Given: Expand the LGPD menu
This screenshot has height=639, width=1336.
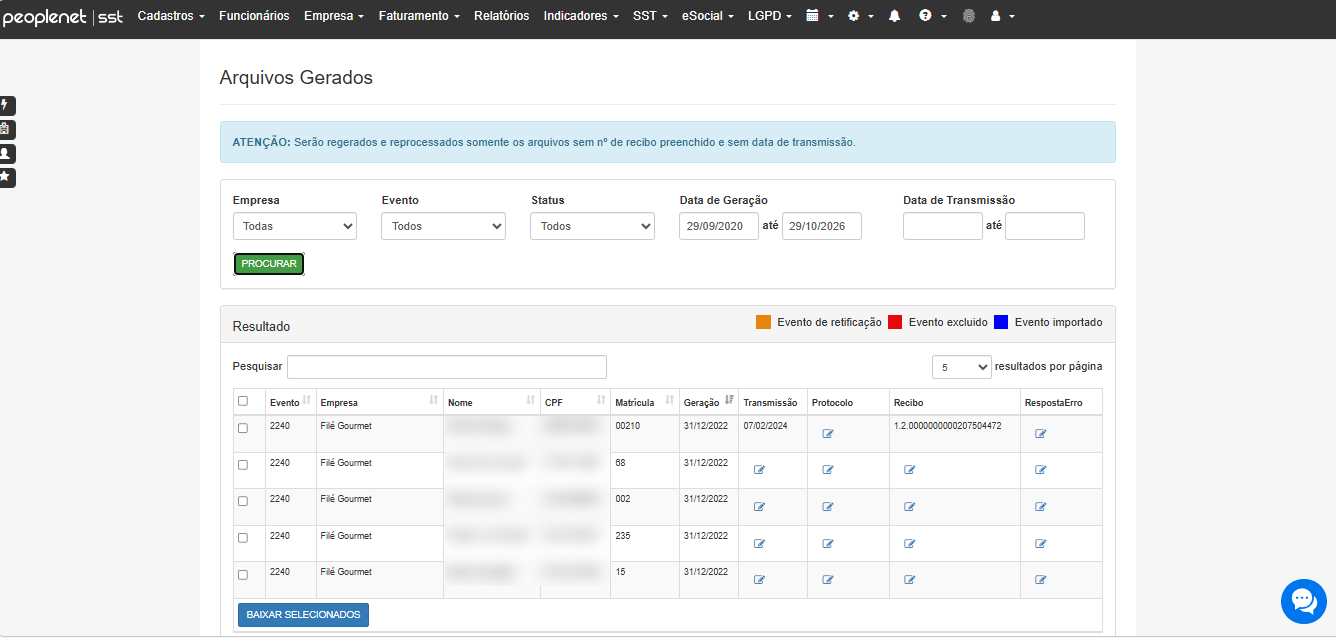Looking at the screenshot, I should coord(770,16).
